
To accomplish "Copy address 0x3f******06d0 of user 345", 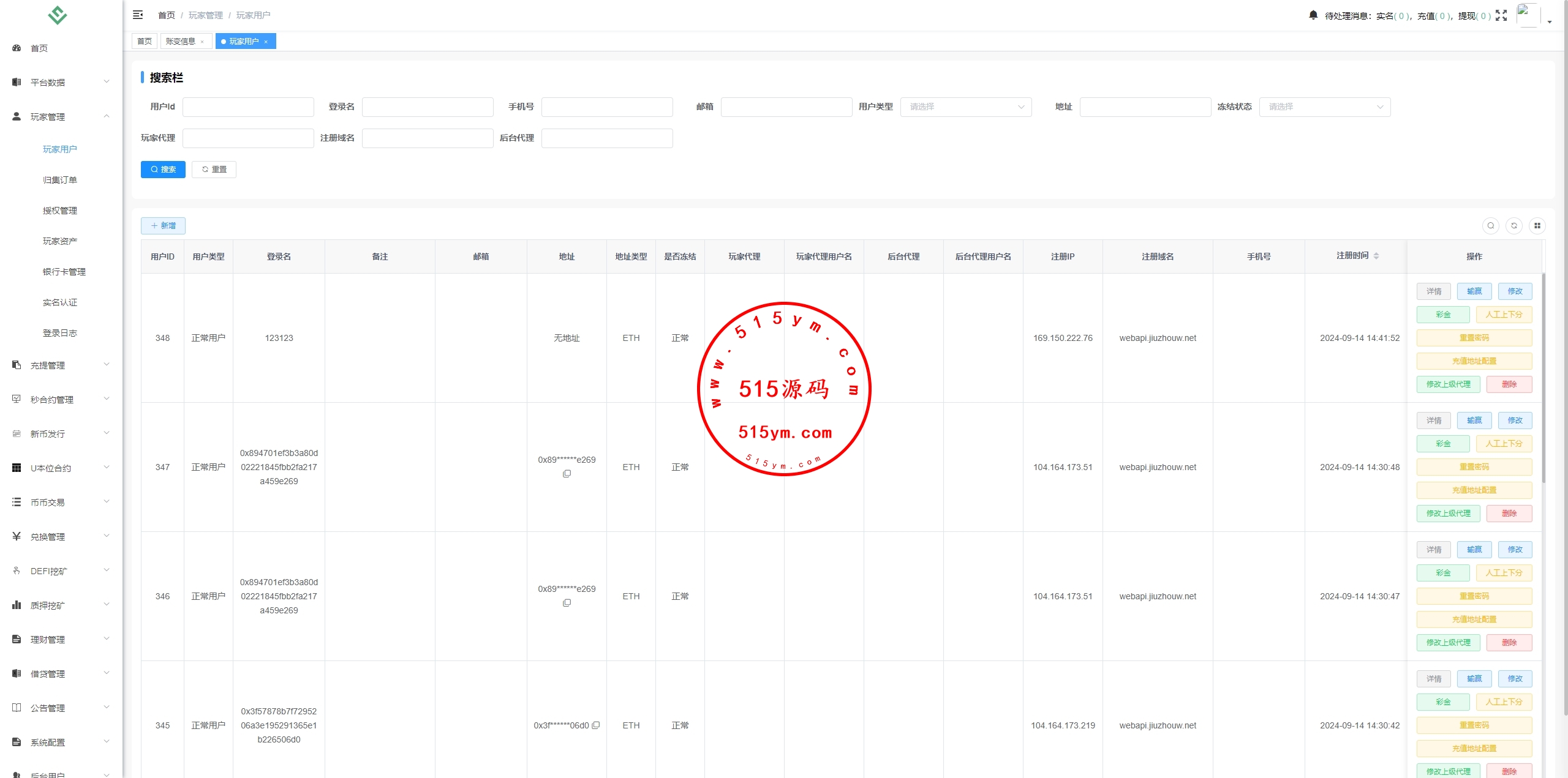I will point(595,725).
